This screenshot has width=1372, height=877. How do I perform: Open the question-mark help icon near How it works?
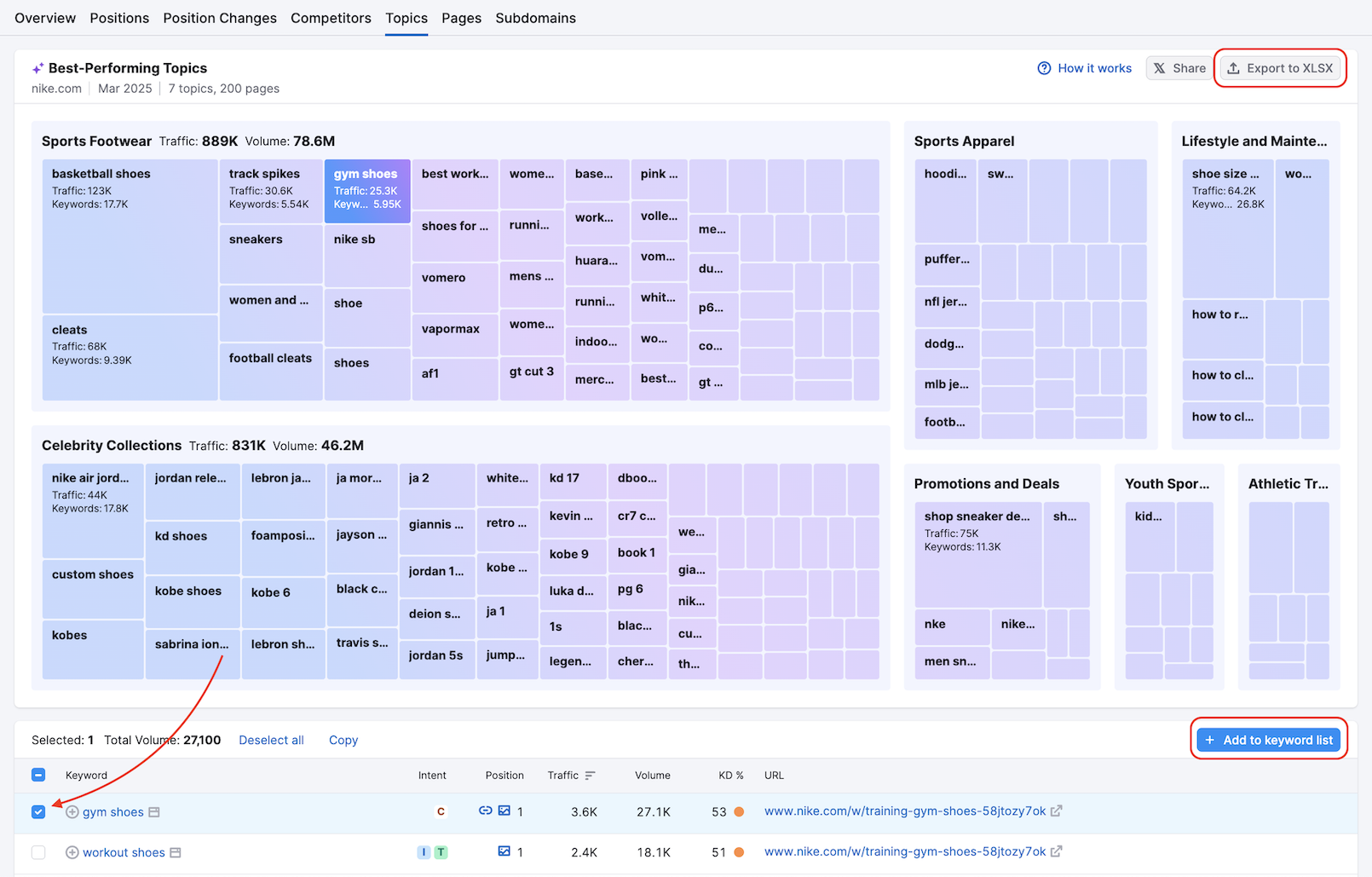tap(1044, 68)
